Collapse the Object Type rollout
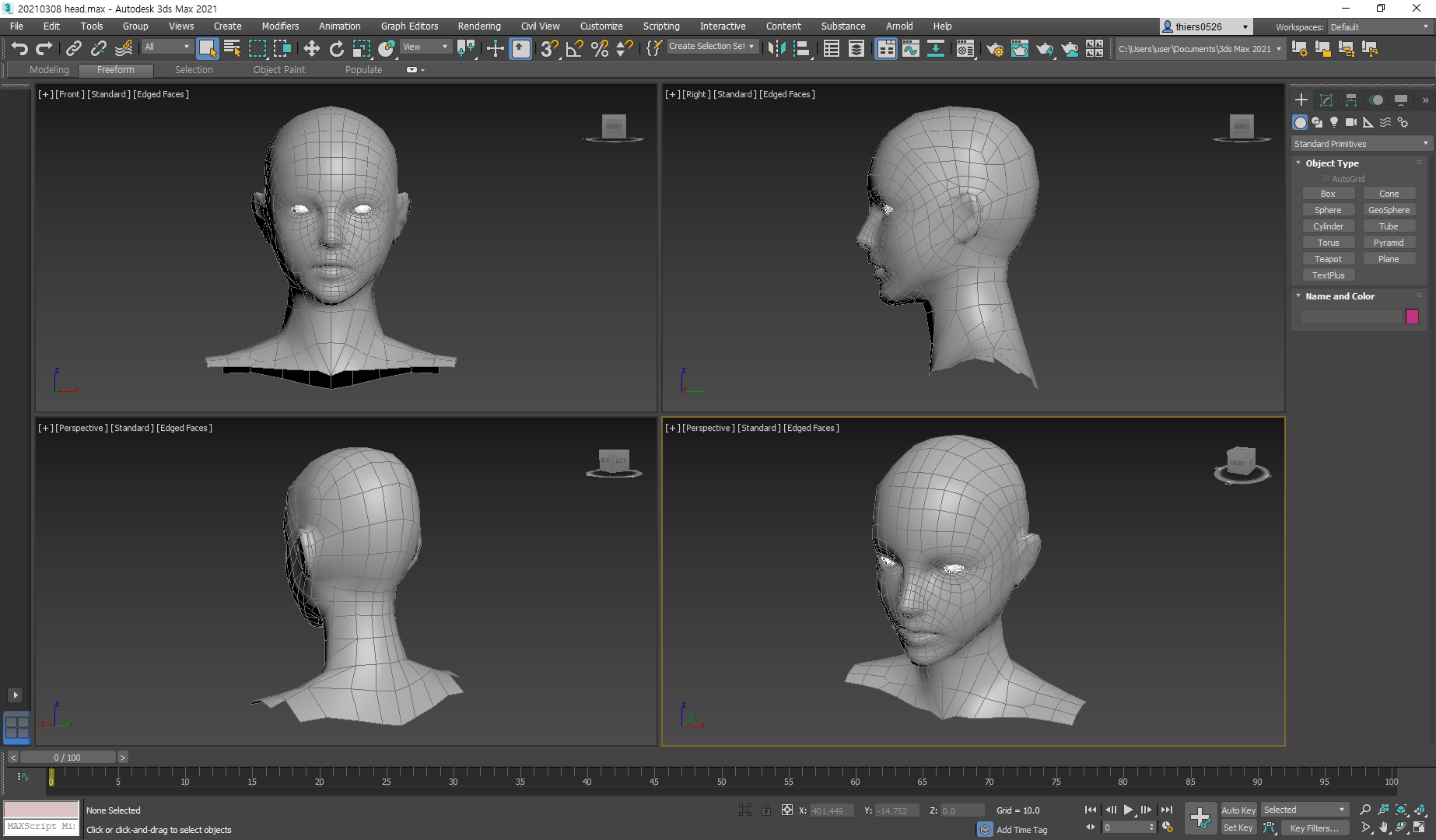Image resolution: width=1436 pixels, height=840 pixels. 1332,163
